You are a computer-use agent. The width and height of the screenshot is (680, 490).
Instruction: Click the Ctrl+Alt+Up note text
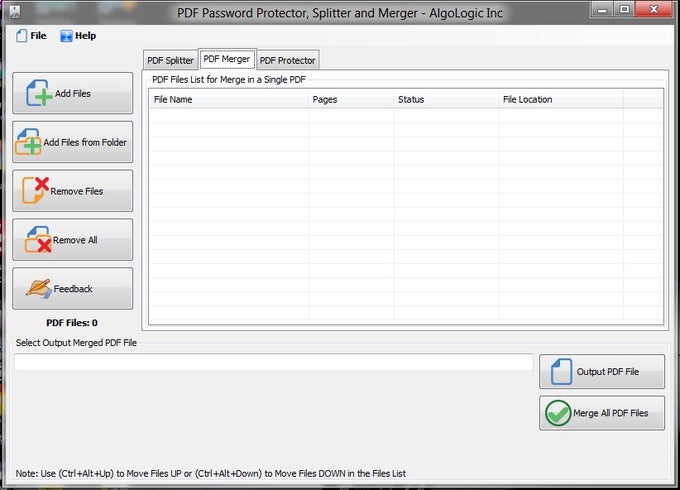tap(211, 474)
